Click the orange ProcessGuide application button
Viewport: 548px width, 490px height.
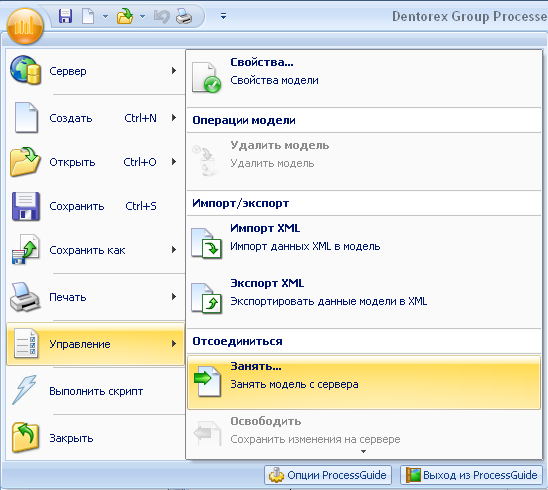coord(24,26)
